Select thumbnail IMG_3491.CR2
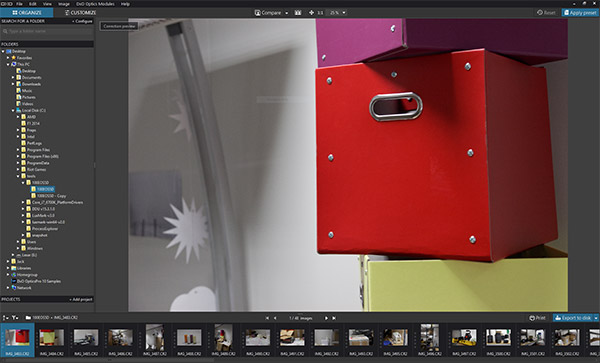Image resolution: width=600 pixels, height=363 pixels. pyautogui.click(x=292, y=340)
